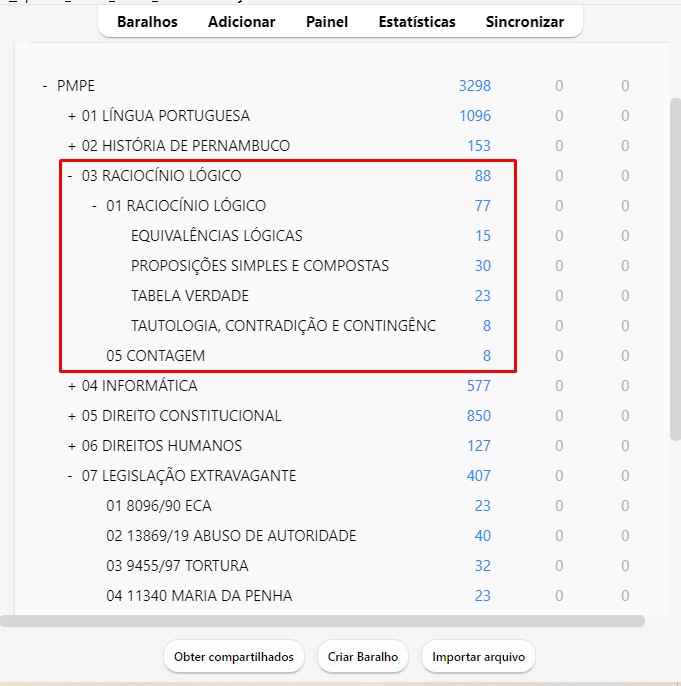Viewport: 681px width, 686px height.
Task: Collapse the 07 LEGISLAÇÃO EXTRAVAGANTE deck
Action: coord(70,476)
